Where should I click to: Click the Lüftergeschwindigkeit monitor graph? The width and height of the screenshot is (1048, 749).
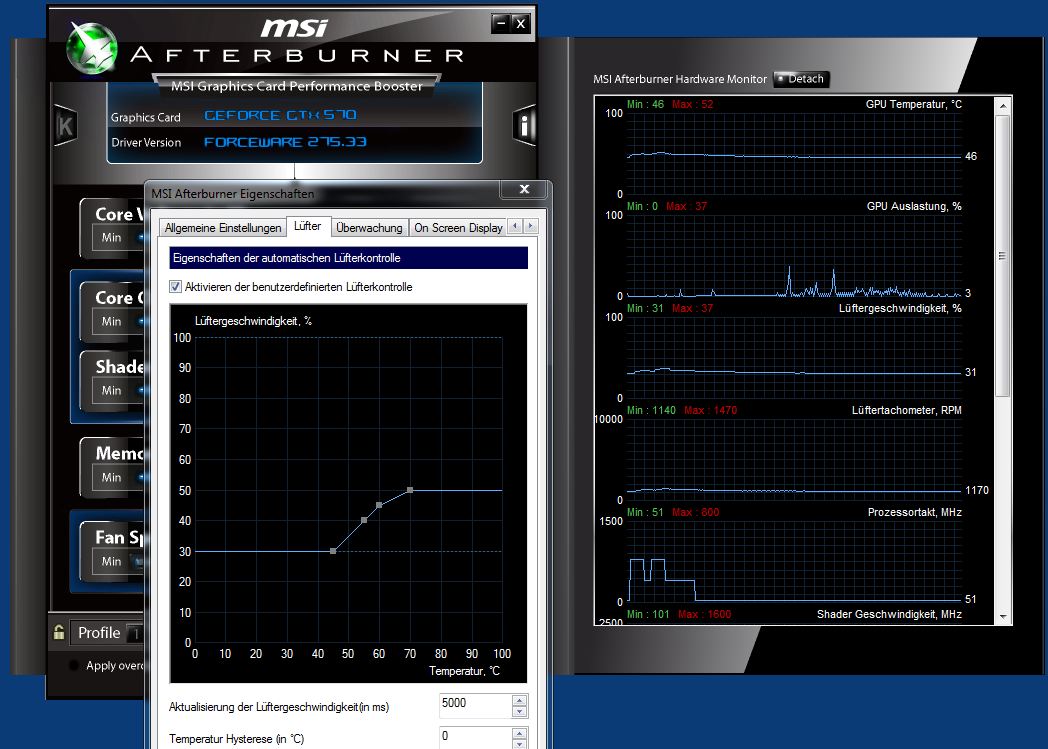click(794, 357)
